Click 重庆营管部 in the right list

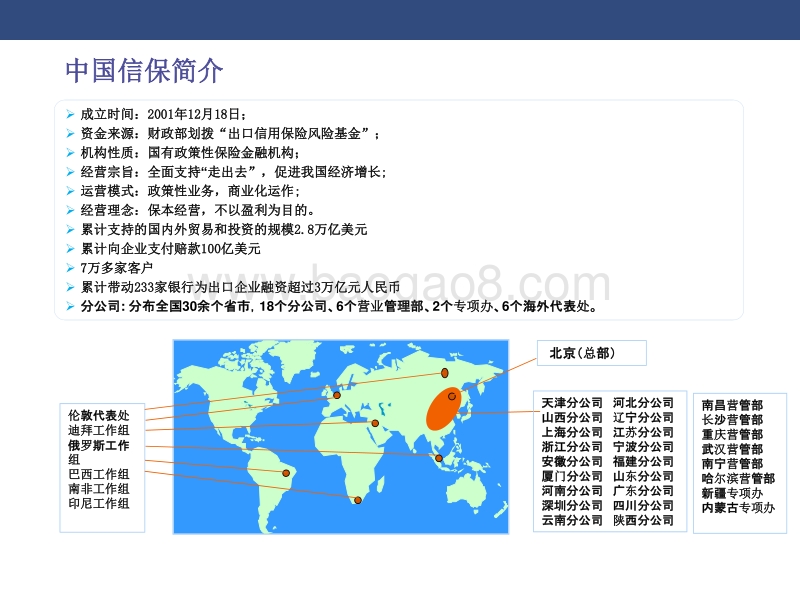732,435
